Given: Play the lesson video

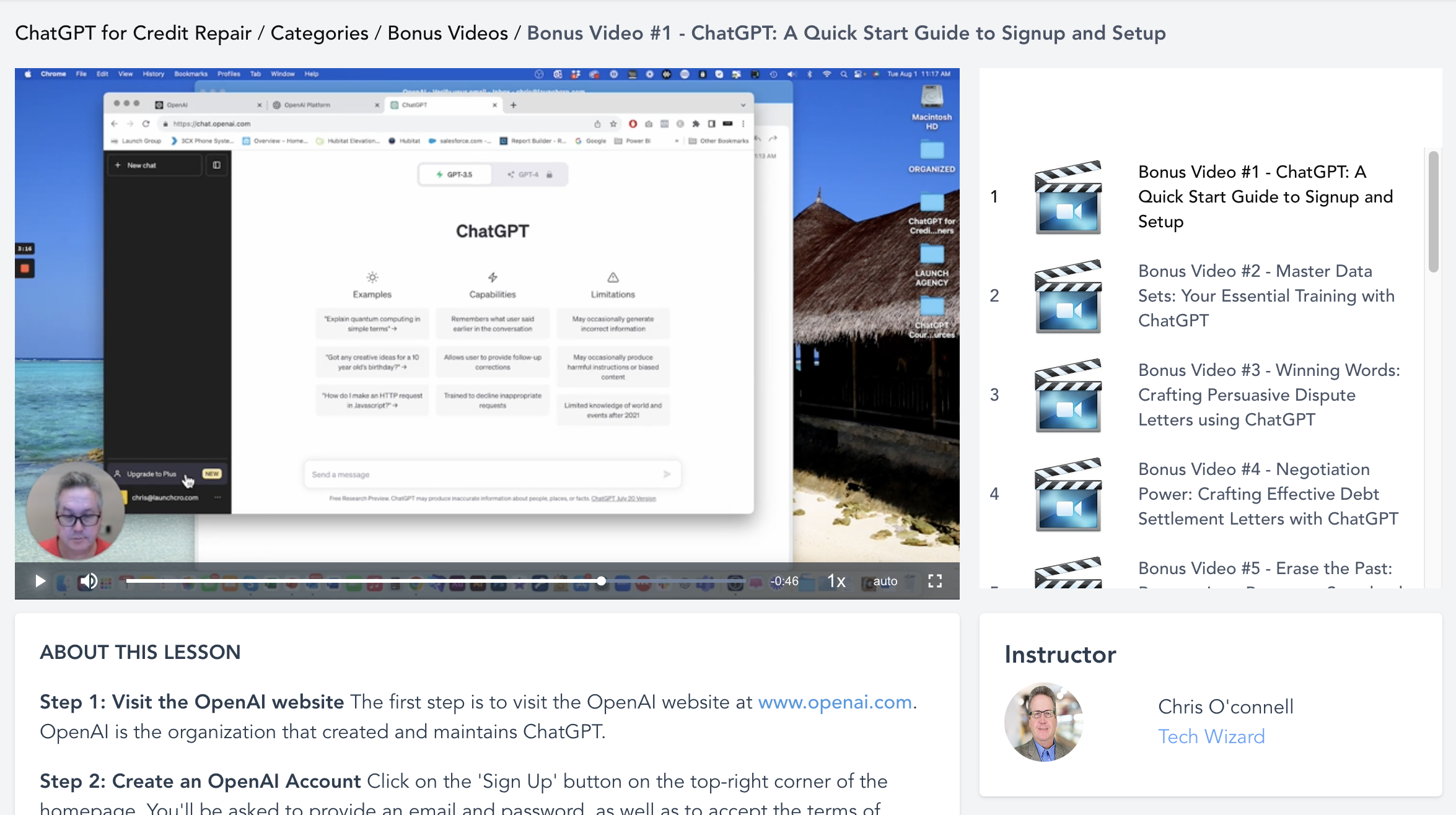Looking at the screenshot, I should [40, 581].
